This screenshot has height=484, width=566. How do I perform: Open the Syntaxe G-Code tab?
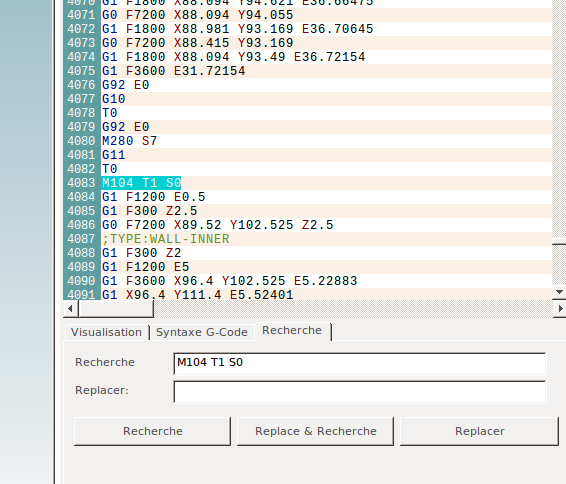point(202,332)
